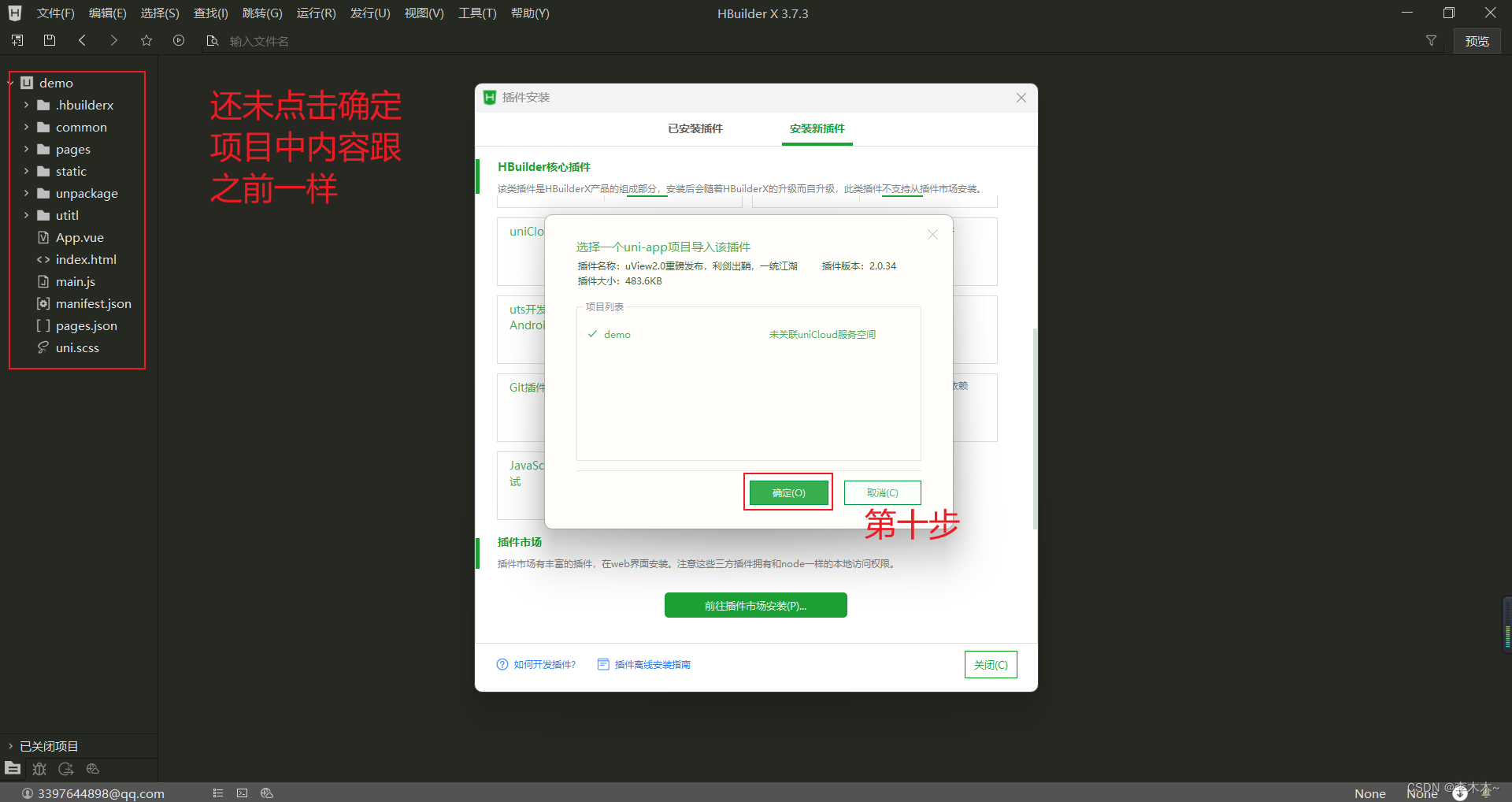Click the help question-mark icon in plugin dialog
1512x802 pixels.
coord(502,664)
